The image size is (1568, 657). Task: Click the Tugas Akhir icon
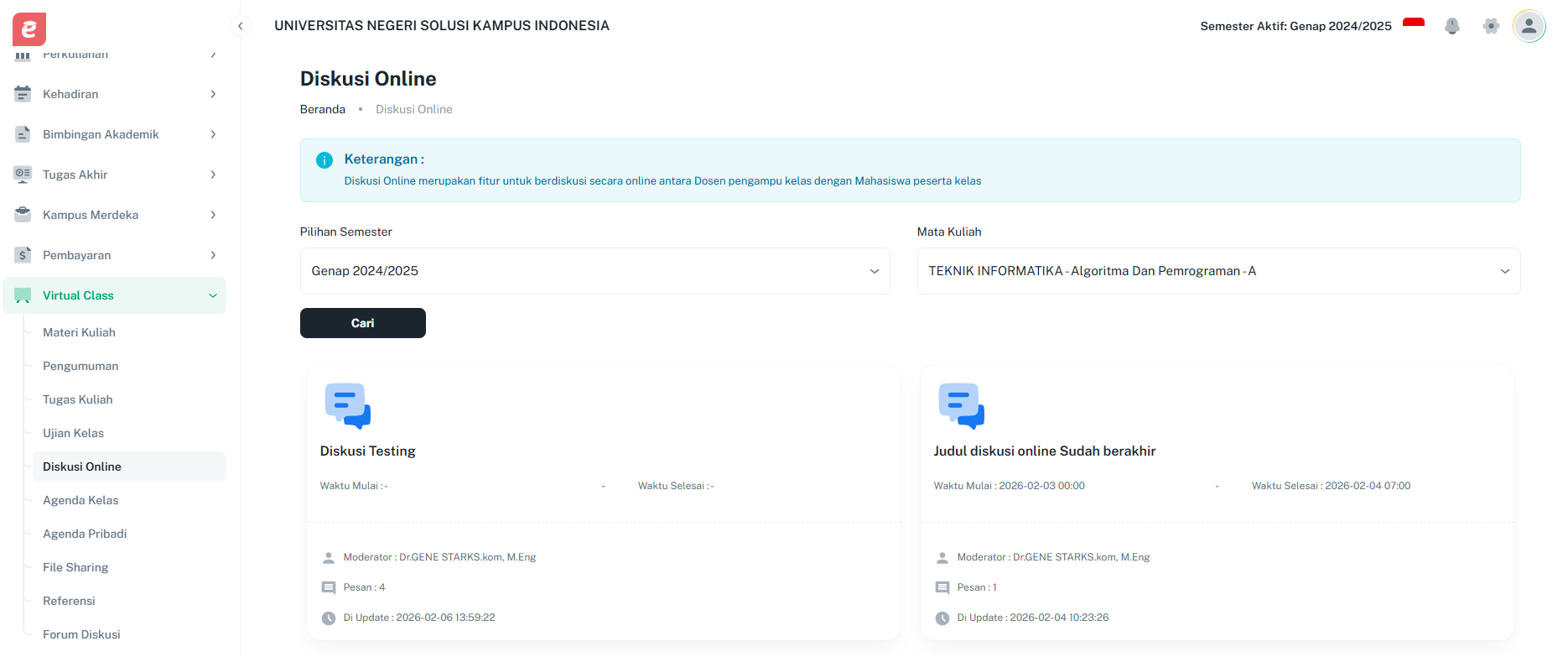(x=23, y=175)
